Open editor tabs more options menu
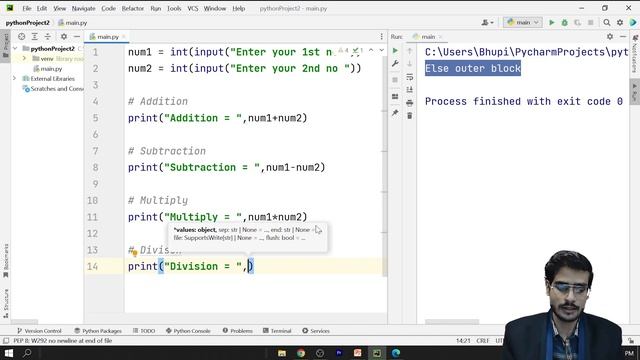This screenshot has width=640, height=360. 382,37
